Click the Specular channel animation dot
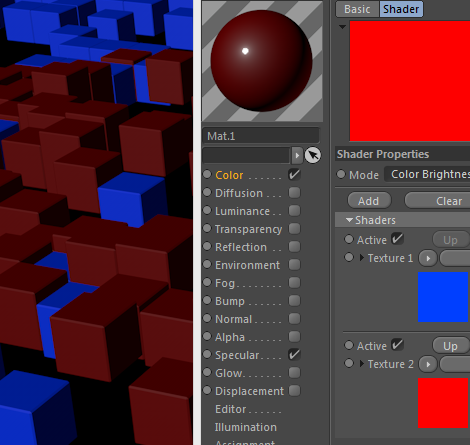The width and height of the screenshot is (470, 445). tap(207, 354)
